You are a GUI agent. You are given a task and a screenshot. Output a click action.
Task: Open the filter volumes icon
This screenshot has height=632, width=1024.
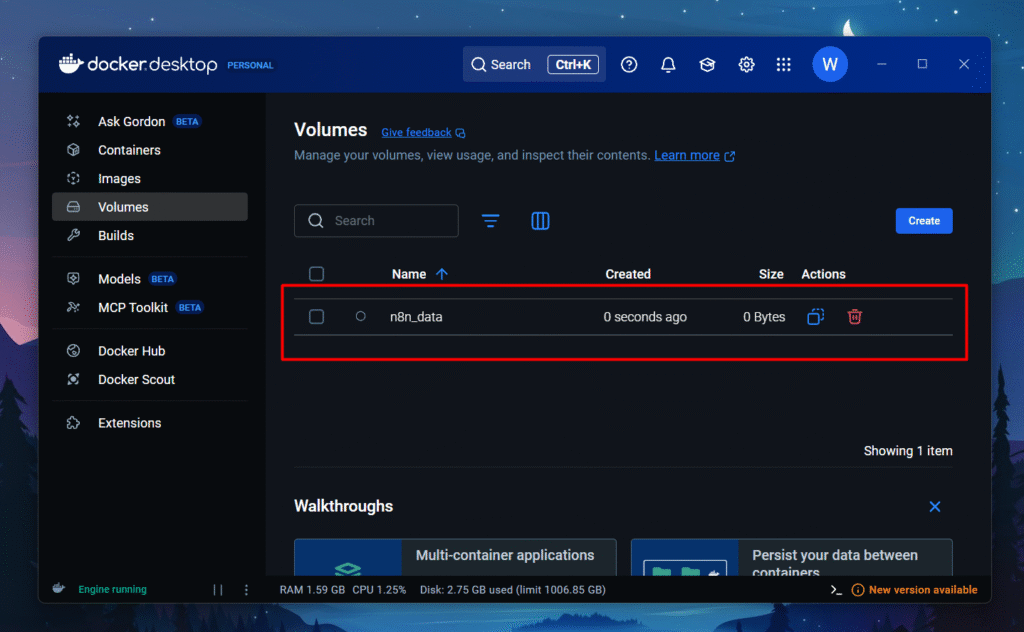pos(491,221)
